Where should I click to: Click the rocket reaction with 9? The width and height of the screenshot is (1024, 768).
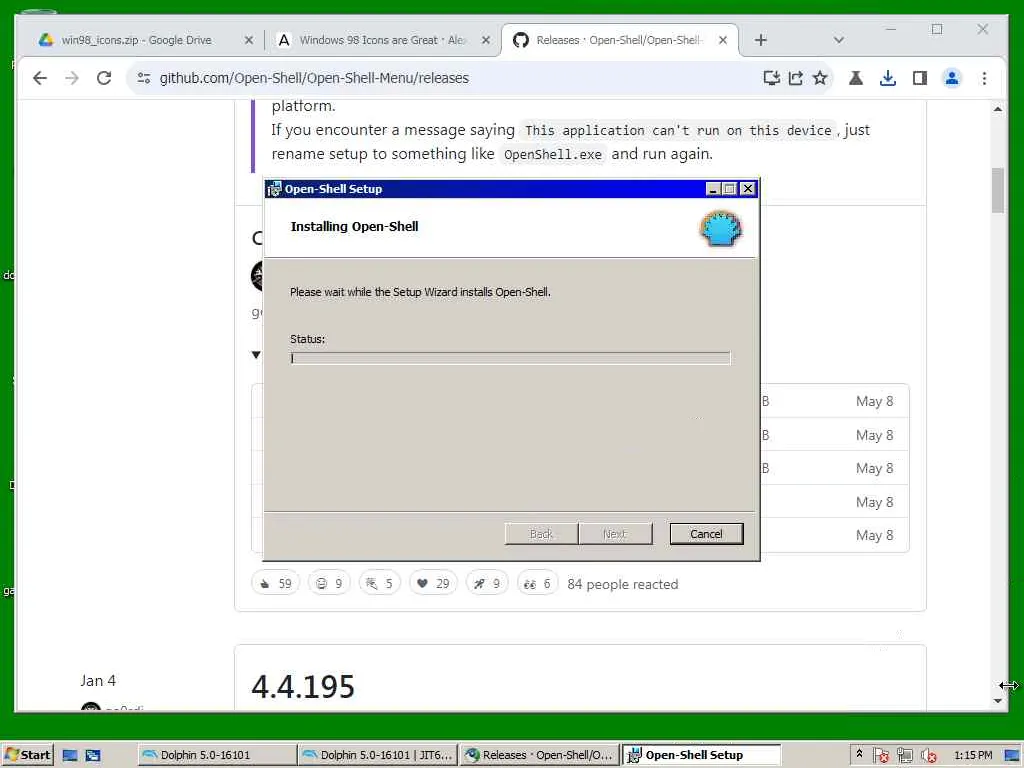click(487, 583)
